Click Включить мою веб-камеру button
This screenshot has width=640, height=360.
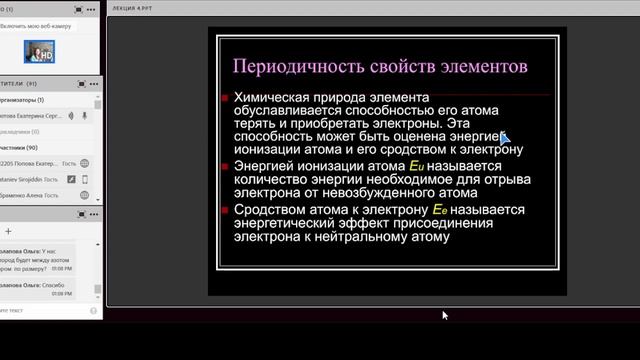(37, 26)
